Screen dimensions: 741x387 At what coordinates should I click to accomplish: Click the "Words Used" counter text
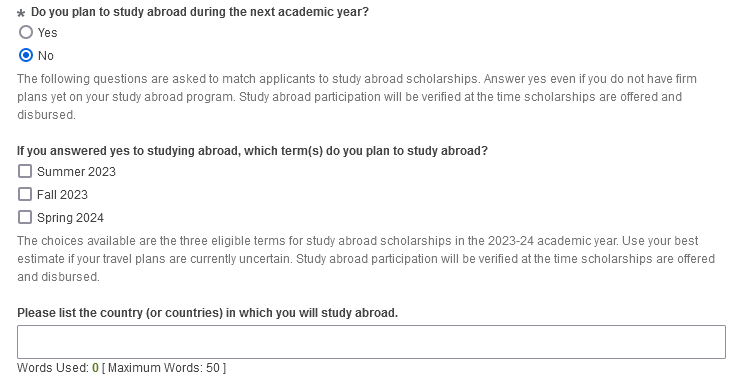[53, 368]
